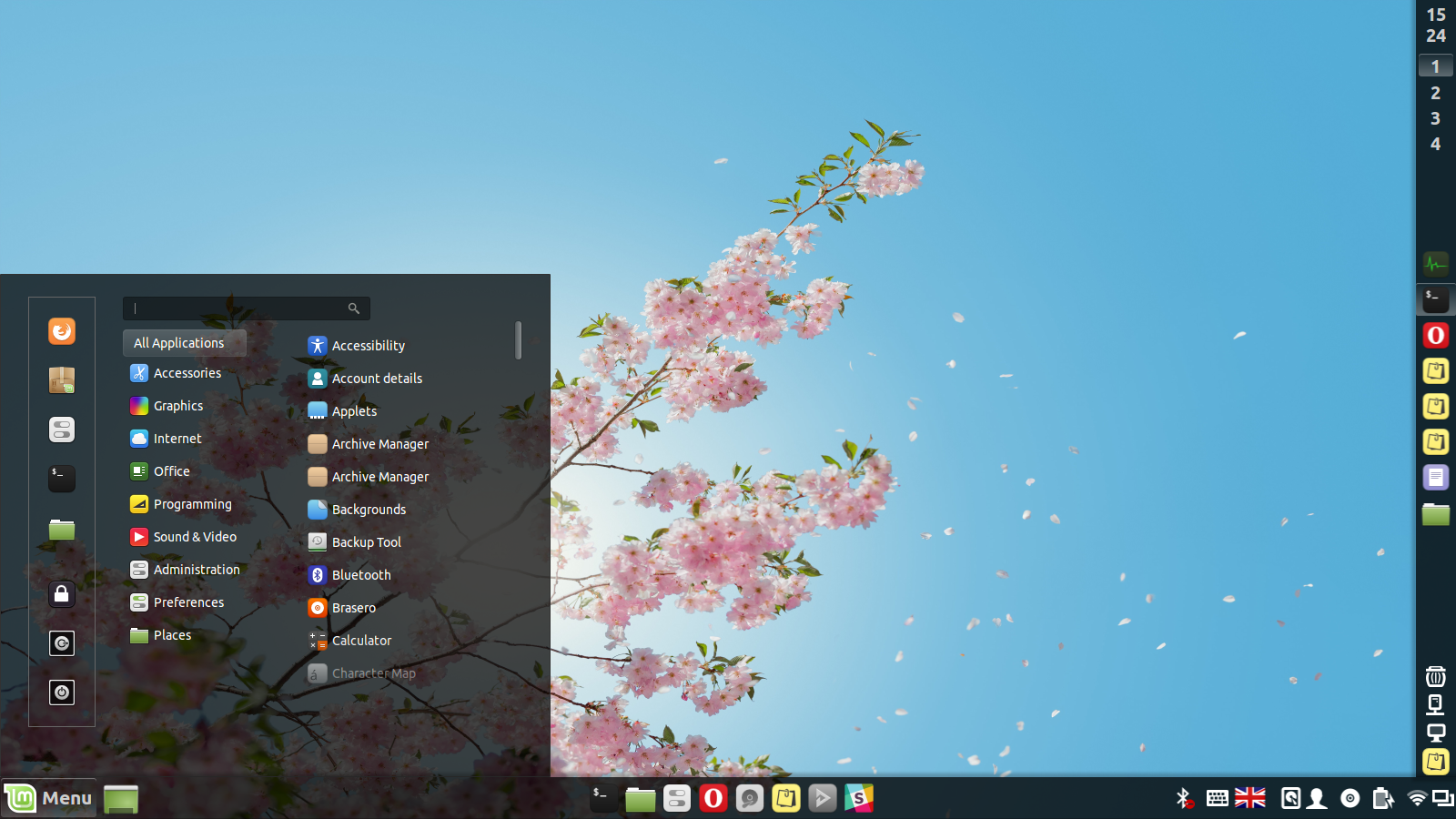Viewport: 1456px width, 819px height.
Task: Click the network monitor icon below removable drives
Action: 1436,733
